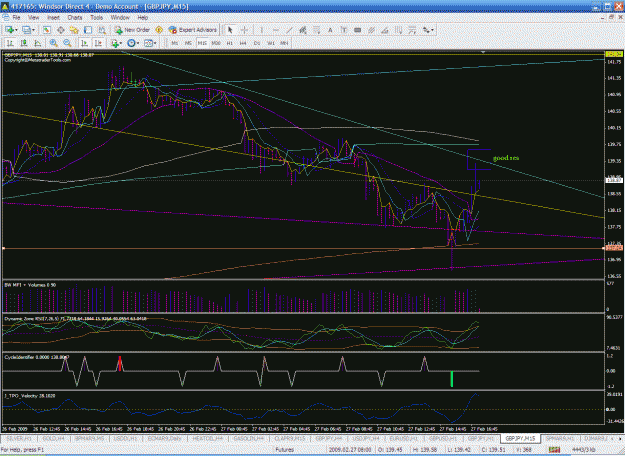Switch to the SILVER,H1 chart tab

(x=20, y=438)
